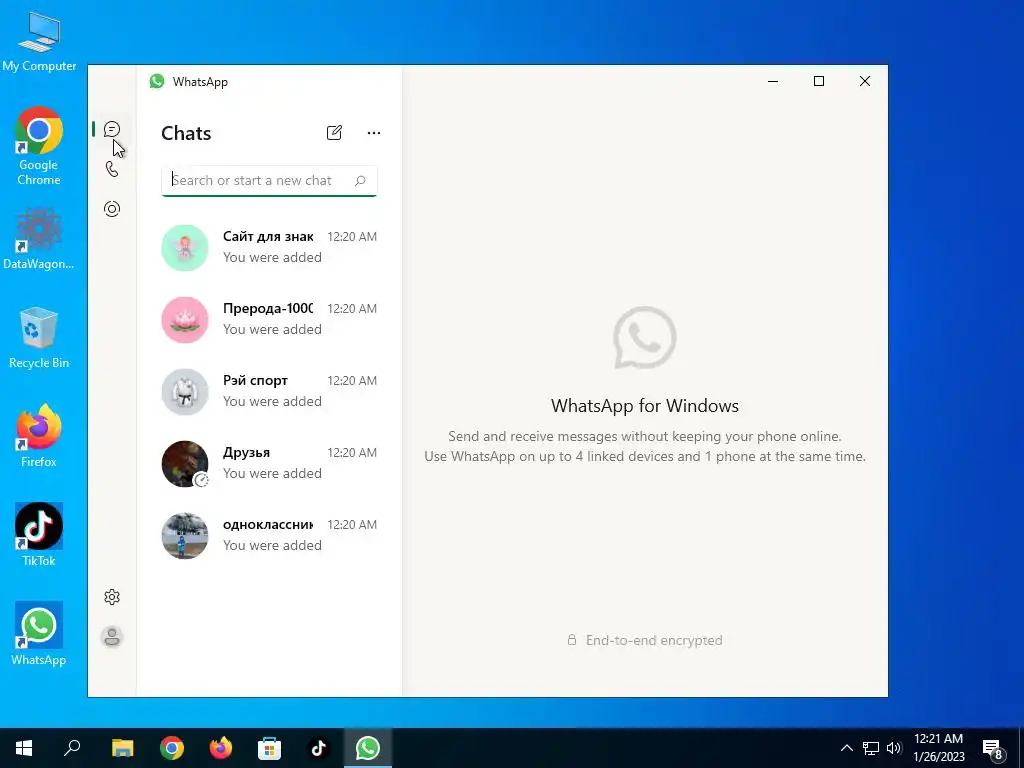Open the Прерода-100 chat
The width and height of the screenshot is (1024, 768).
click(269, 319)
